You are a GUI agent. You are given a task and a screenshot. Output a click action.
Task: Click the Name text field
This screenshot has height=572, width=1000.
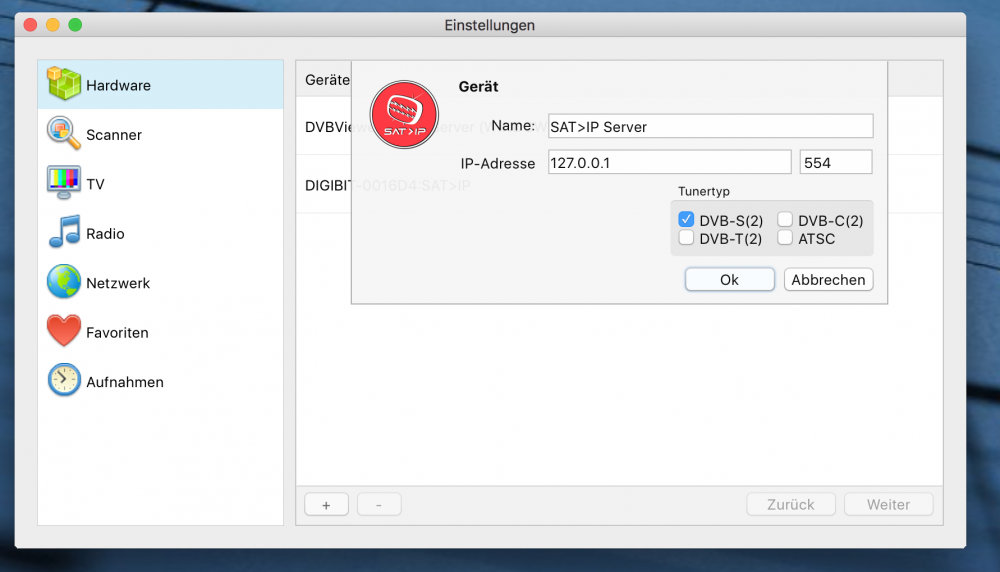coord(710,126)
